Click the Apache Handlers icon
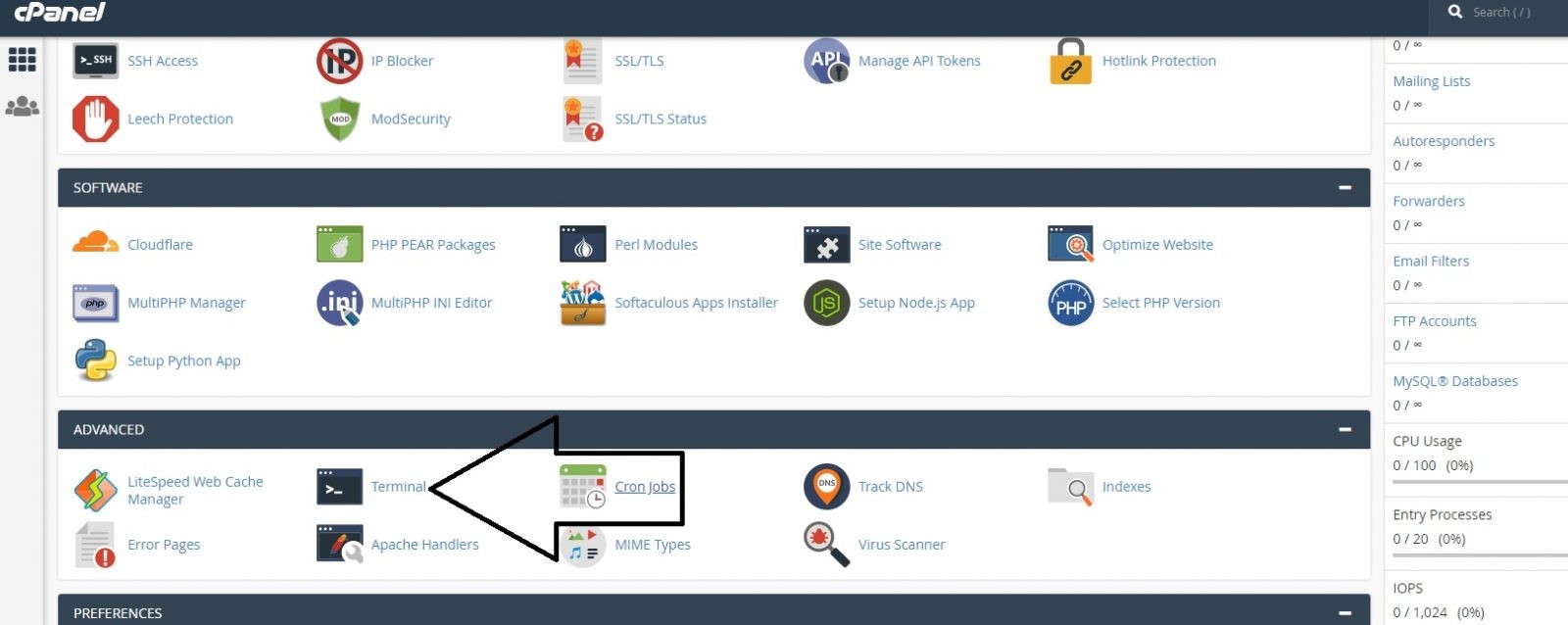Viewport: 1568px width, 625px height. click(x=339, y=545)
